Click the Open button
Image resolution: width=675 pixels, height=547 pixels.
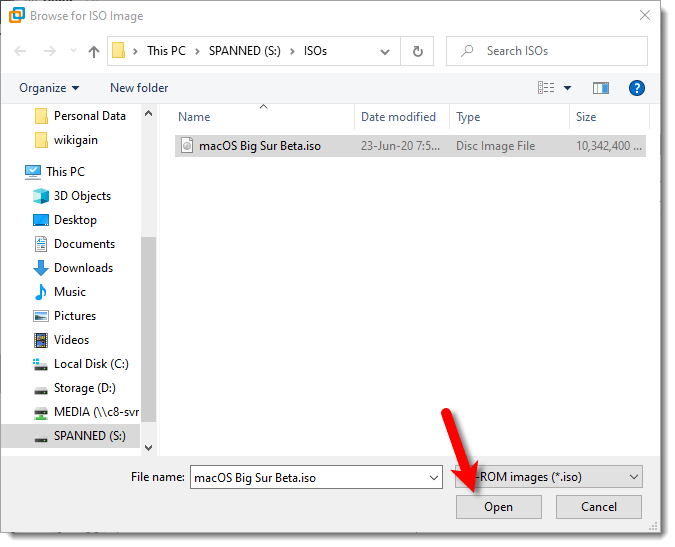499,507
